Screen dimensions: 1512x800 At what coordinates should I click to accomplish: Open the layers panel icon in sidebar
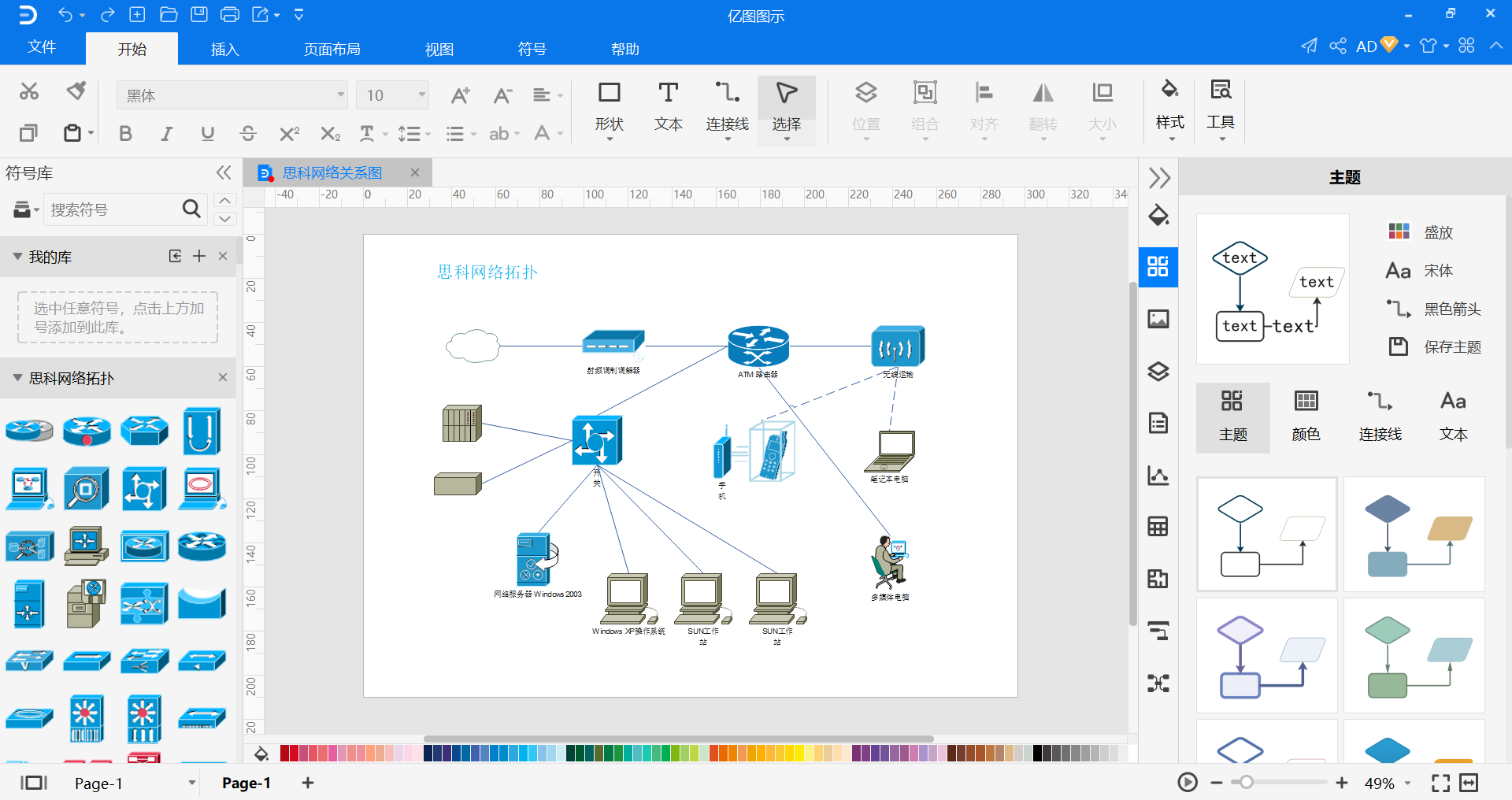pos(1158,372)
